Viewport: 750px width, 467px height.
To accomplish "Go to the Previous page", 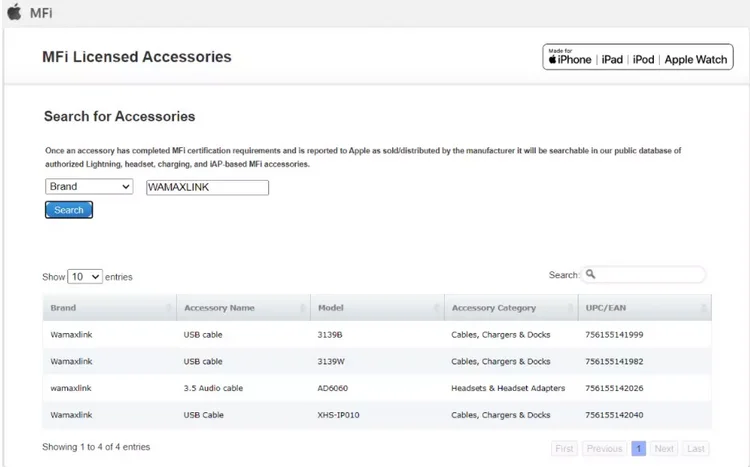I will (604, 449).
